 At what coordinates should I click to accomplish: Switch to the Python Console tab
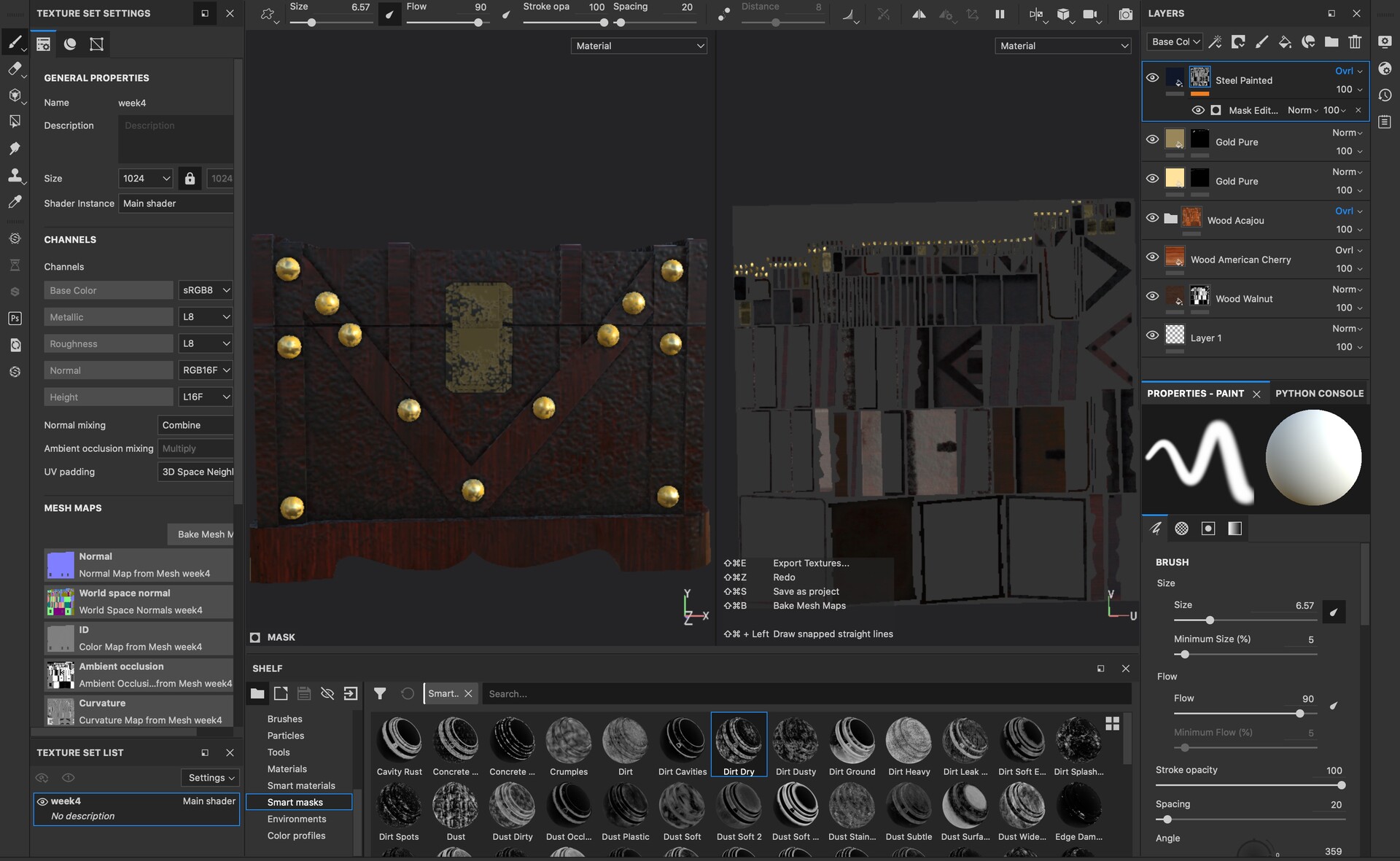[x=1319, y=393]
